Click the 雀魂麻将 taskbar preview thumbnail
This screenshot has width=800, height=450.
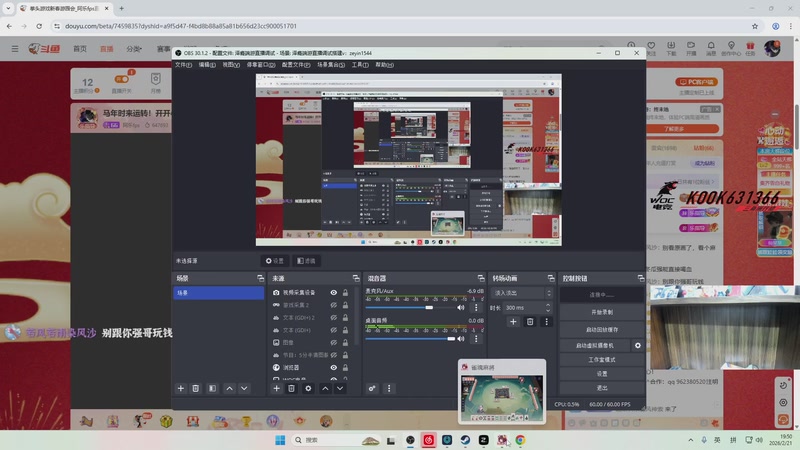click(x=502, y=397)
